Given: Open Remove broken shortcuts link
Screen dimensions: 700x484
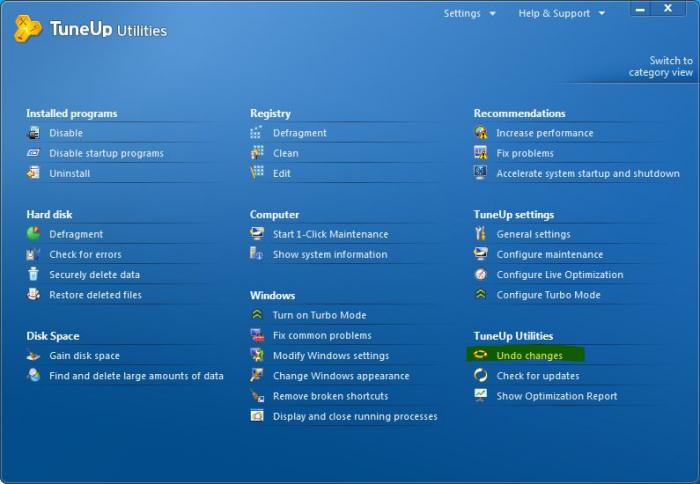Looking at the screenshot, I should [330, 396].
